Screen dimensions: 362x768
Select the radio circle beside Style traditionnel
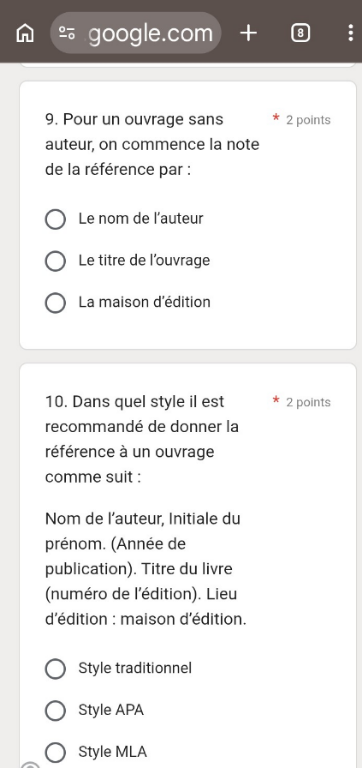55,669
